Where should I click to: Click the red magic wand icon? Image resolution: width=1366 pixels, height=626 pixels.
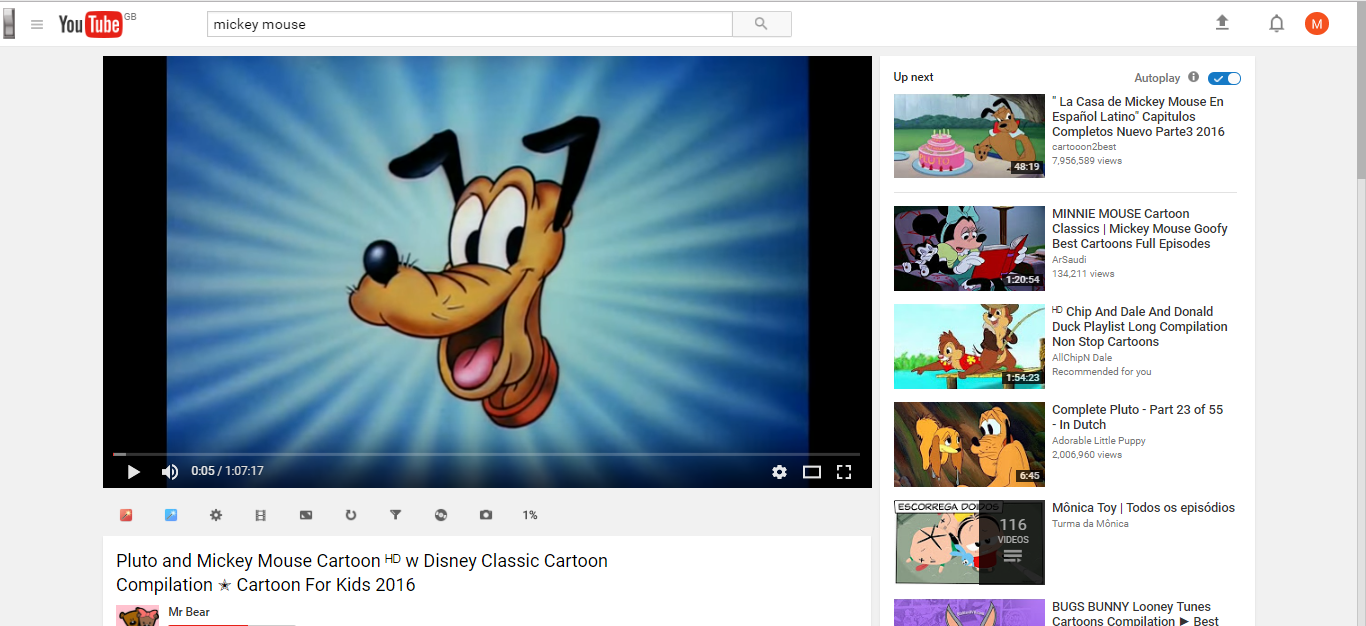coord(126,515)
